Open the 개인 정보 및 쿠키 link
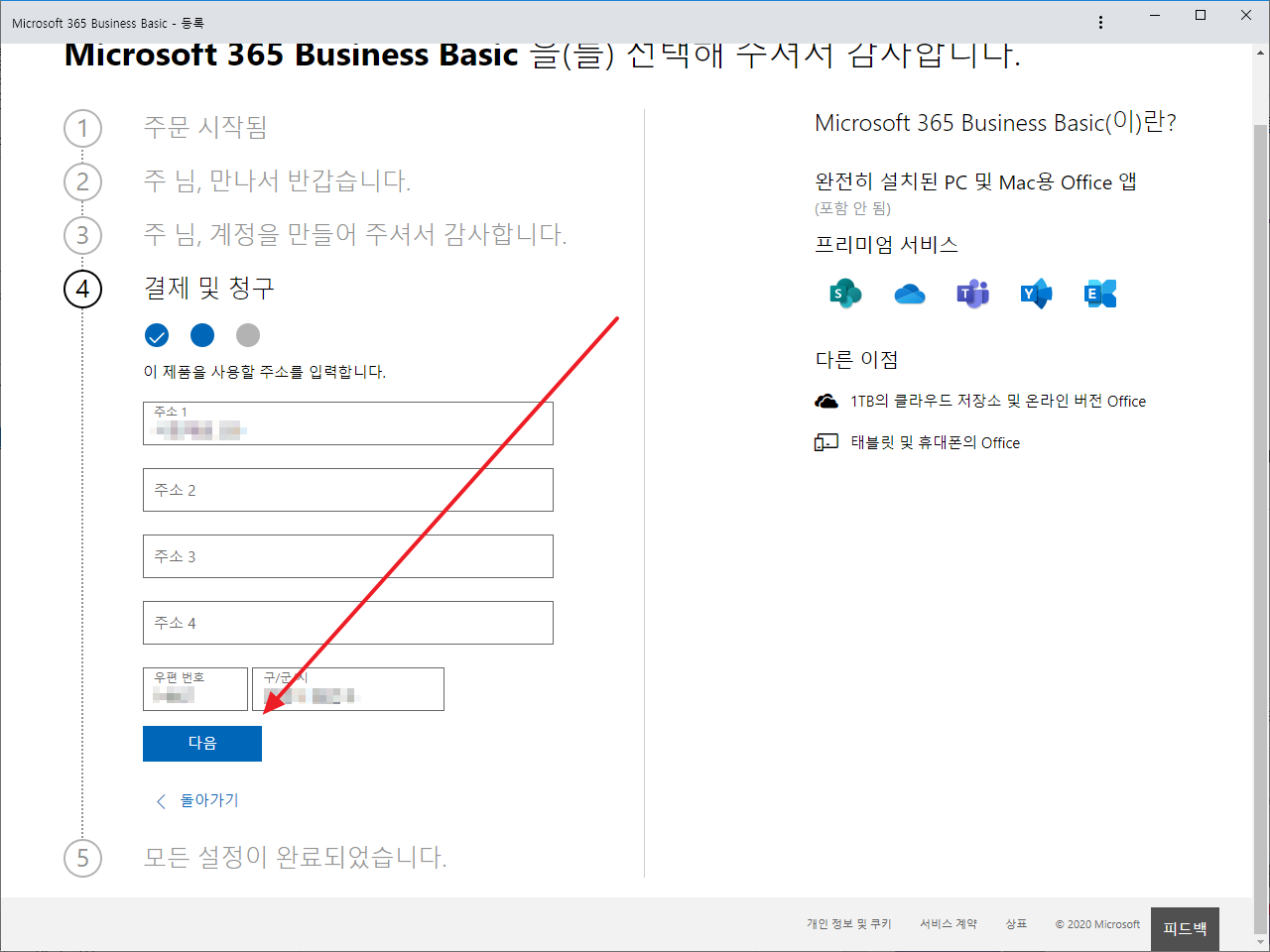The height and width of the screenshot is (952, 1270). (x=849, y=924)
